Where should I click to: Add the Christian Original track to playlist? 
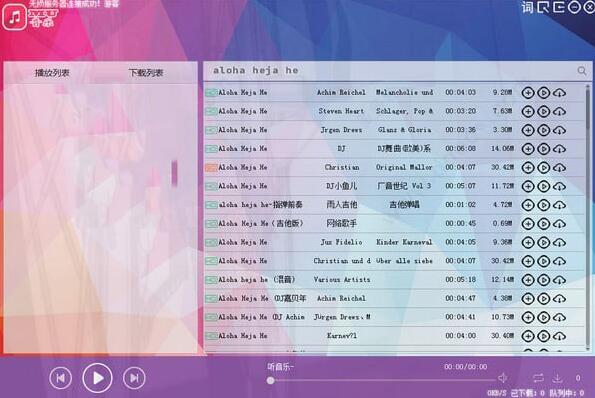pyautogui.click(x=528, y=167)
